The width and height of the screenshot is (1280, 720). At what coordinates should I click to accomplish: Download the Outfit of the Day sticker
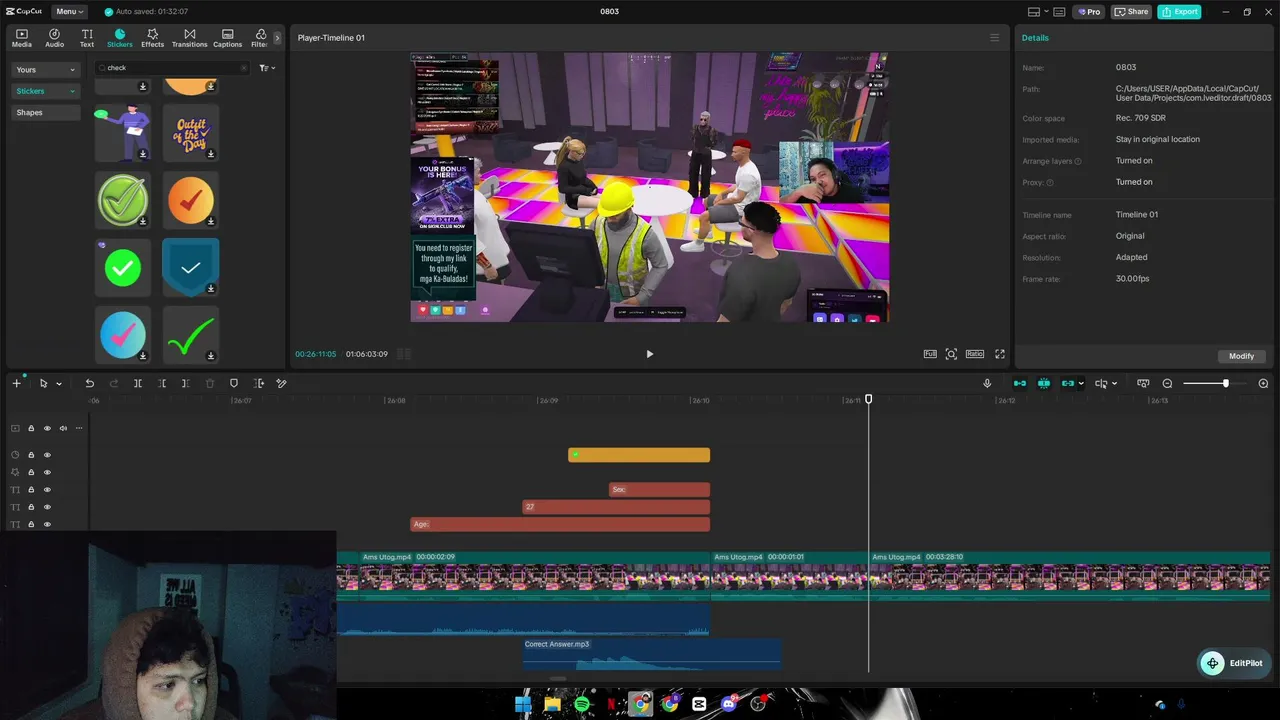click(211, 154)
